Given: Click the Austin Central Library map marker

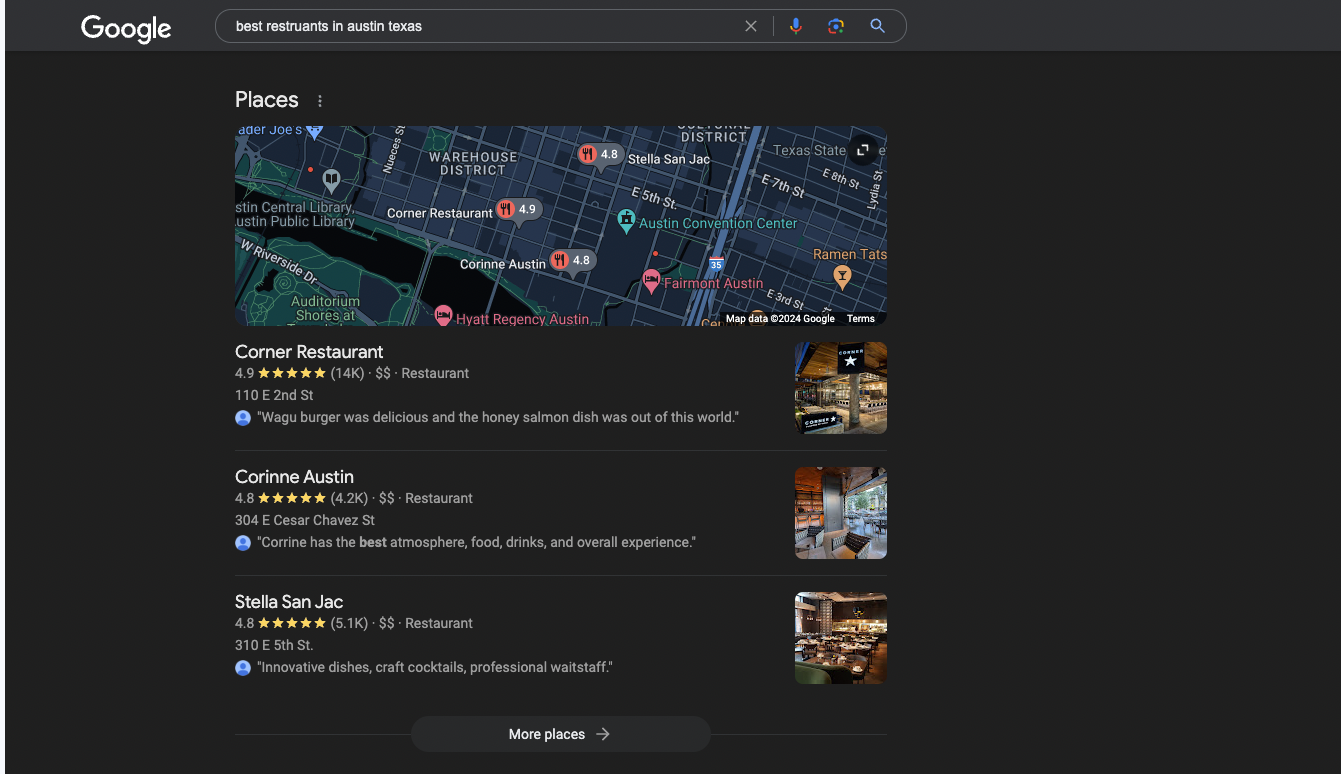Looking at the screenshot, I should click(x=332, y=181).
